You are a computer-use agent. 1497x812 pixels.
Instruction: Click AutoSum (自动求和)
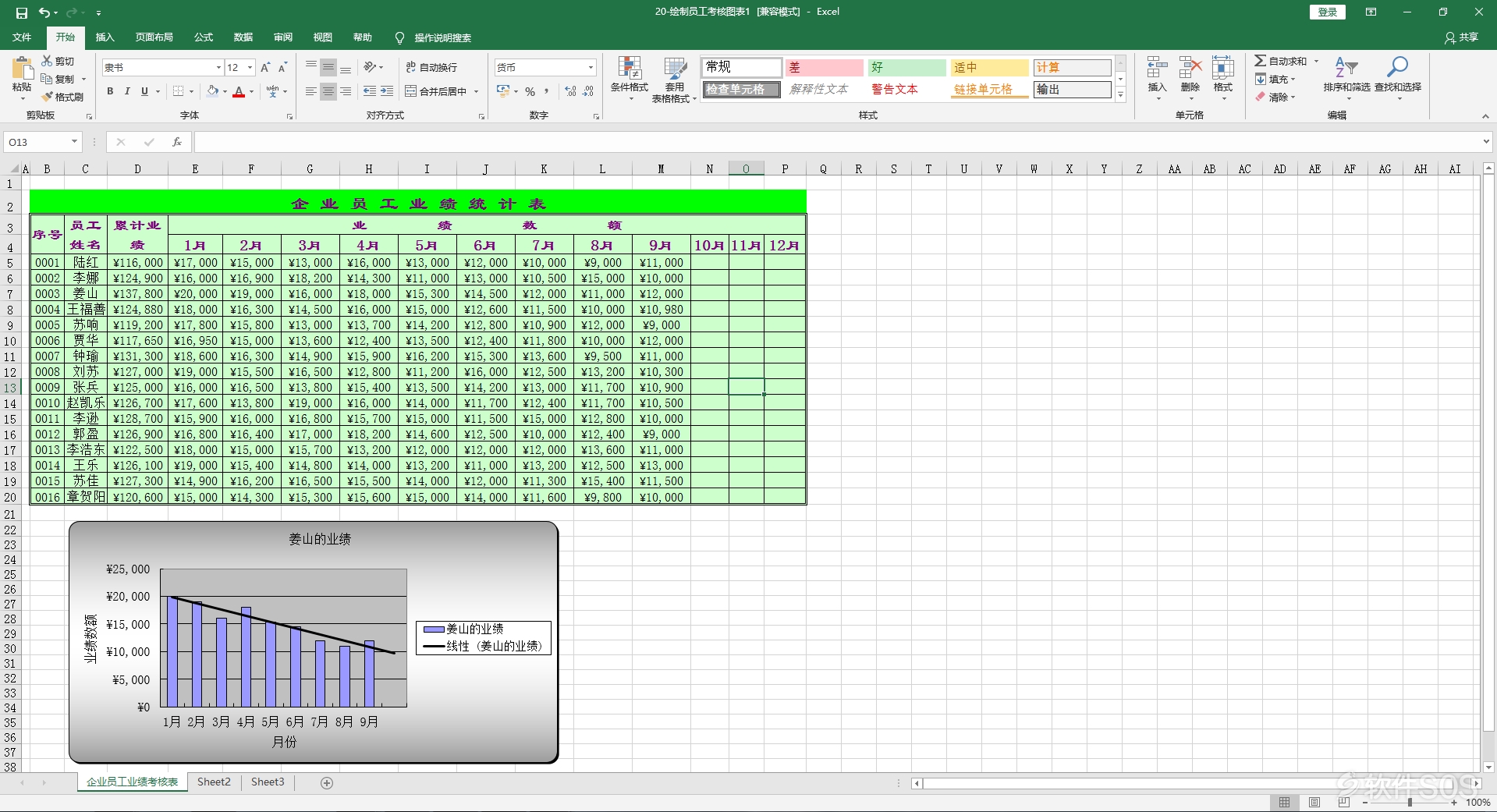click(1280, 61)
